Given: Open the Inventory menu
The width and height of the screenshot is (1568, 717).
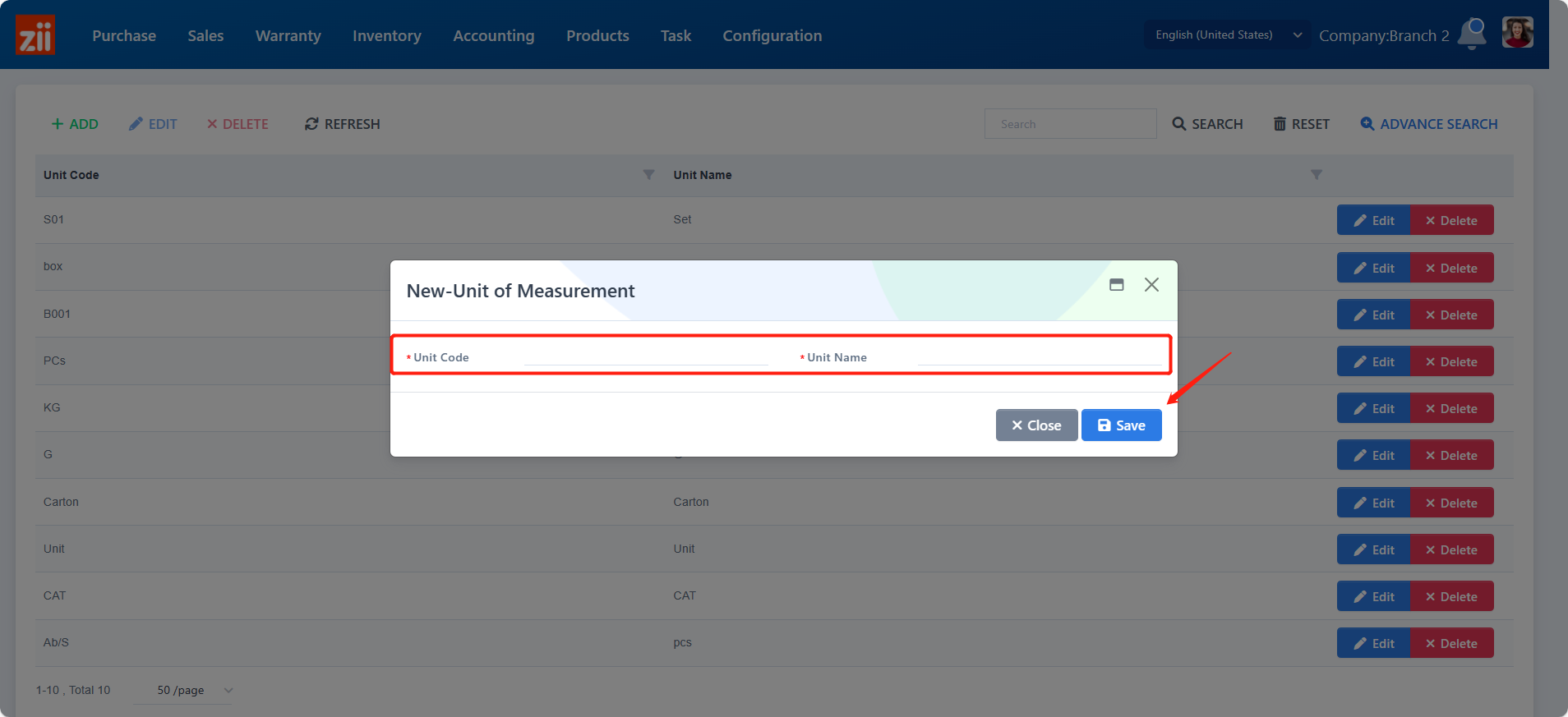Looking at the screenshot, I should [386, 36].
